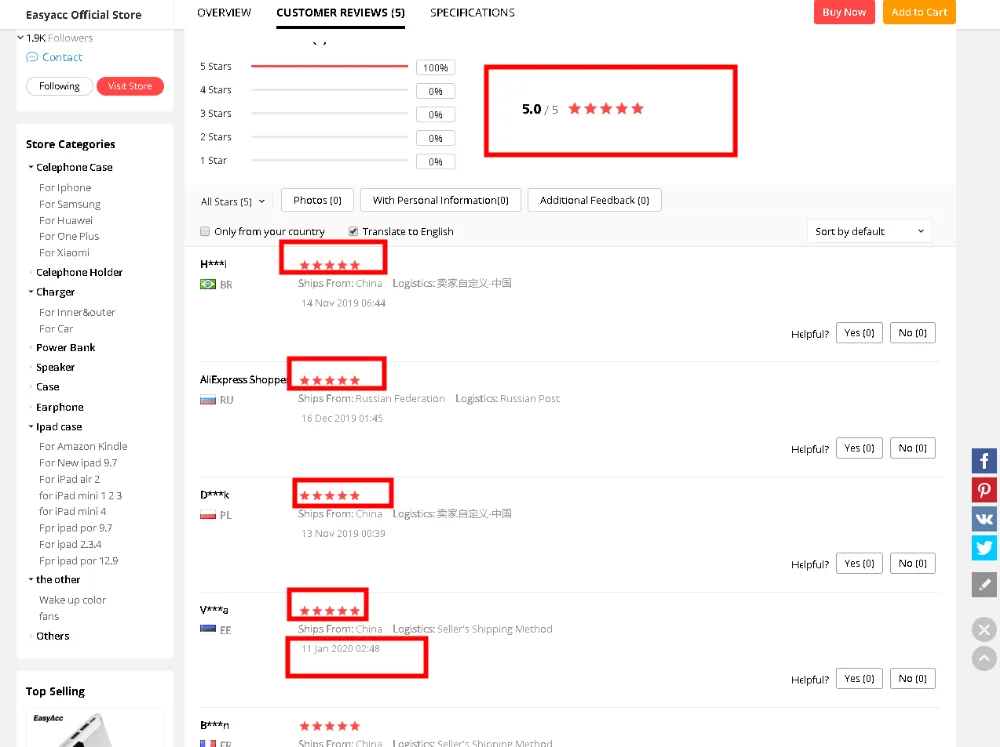Click the Brazil flag next to BR
This screenshot has height=747, width=1000.
tap(208, 285)
